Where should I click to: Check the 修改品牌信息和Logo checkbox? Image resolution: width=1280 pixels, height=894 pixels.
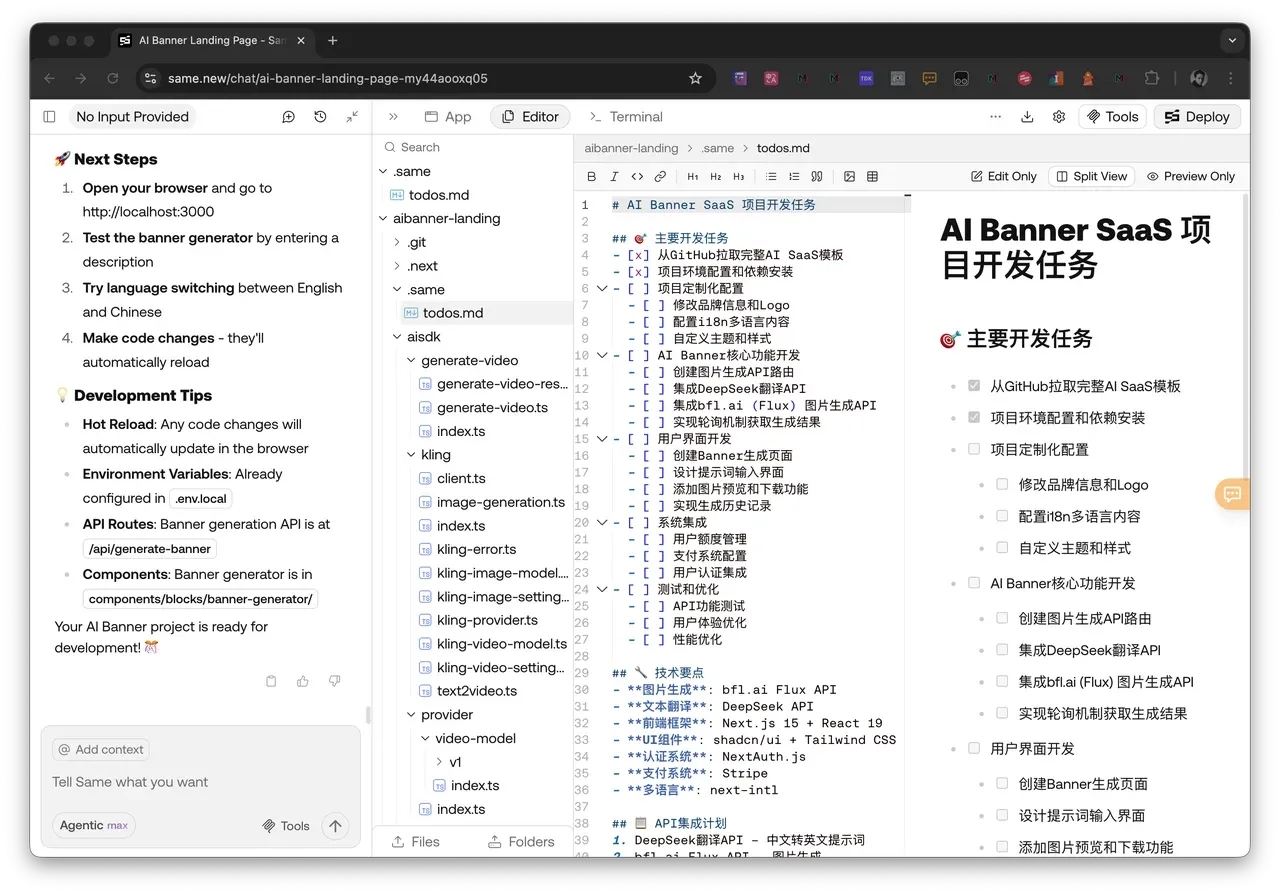pyautogui.click(x=1002, y=484)
